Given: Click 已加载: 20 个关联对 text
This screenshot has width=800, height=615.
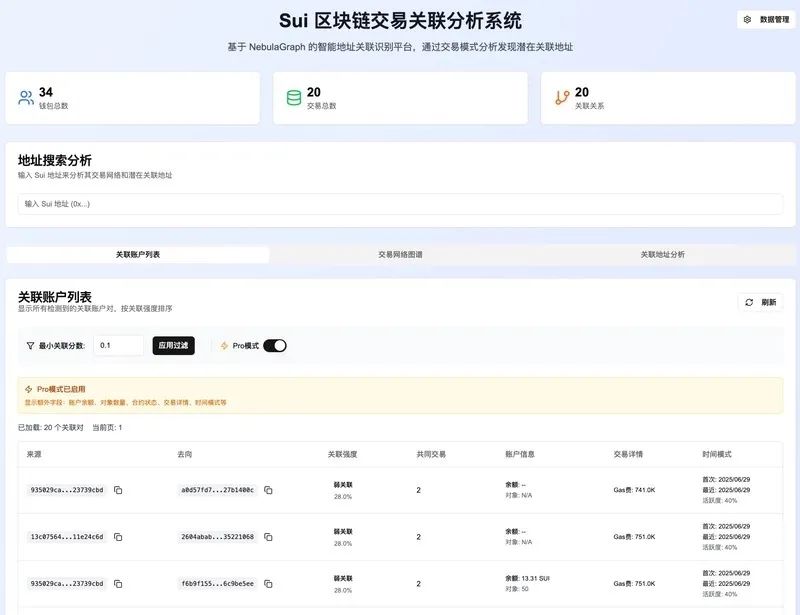Looking at the screenshot, I should [51, 428].
